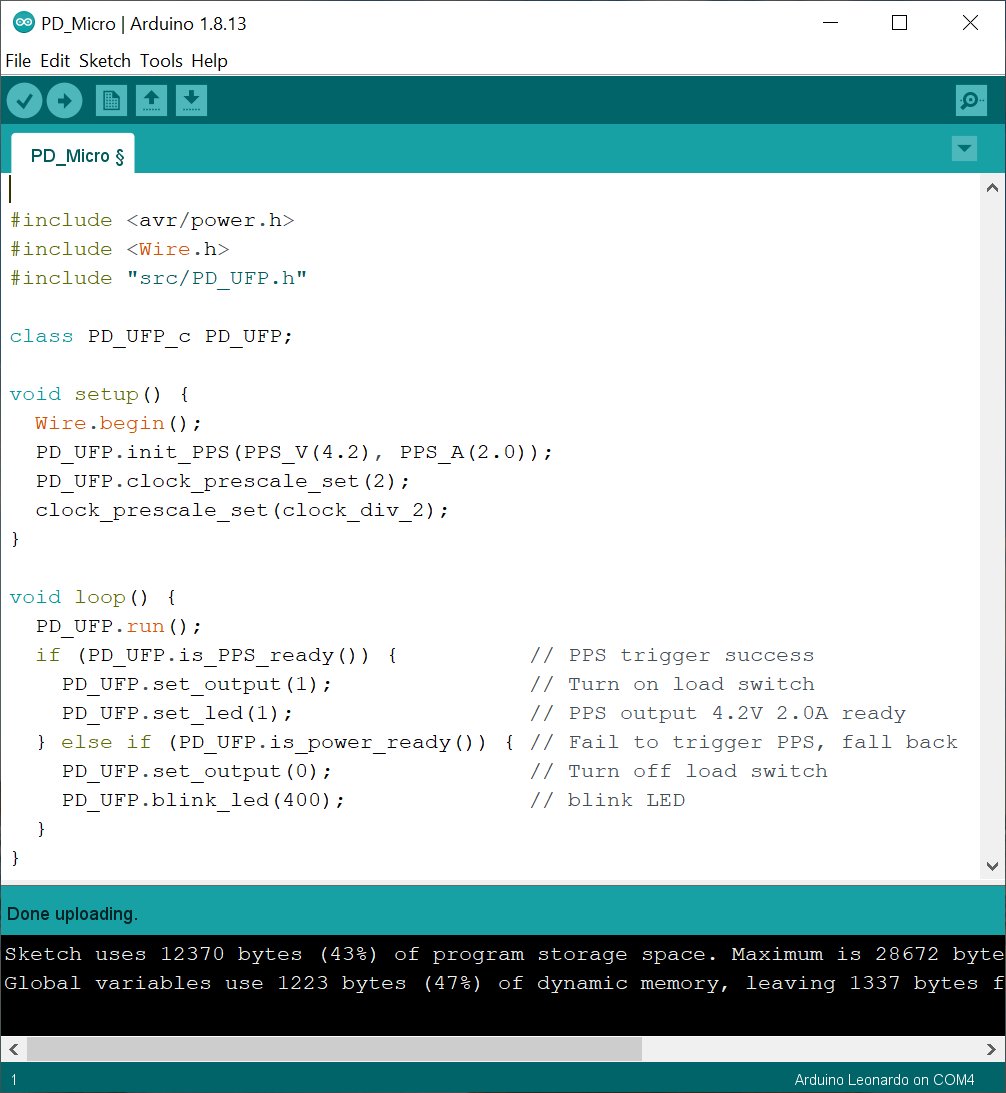
Task: Click the line number '1' in status bar
Action: point(13,1080)
